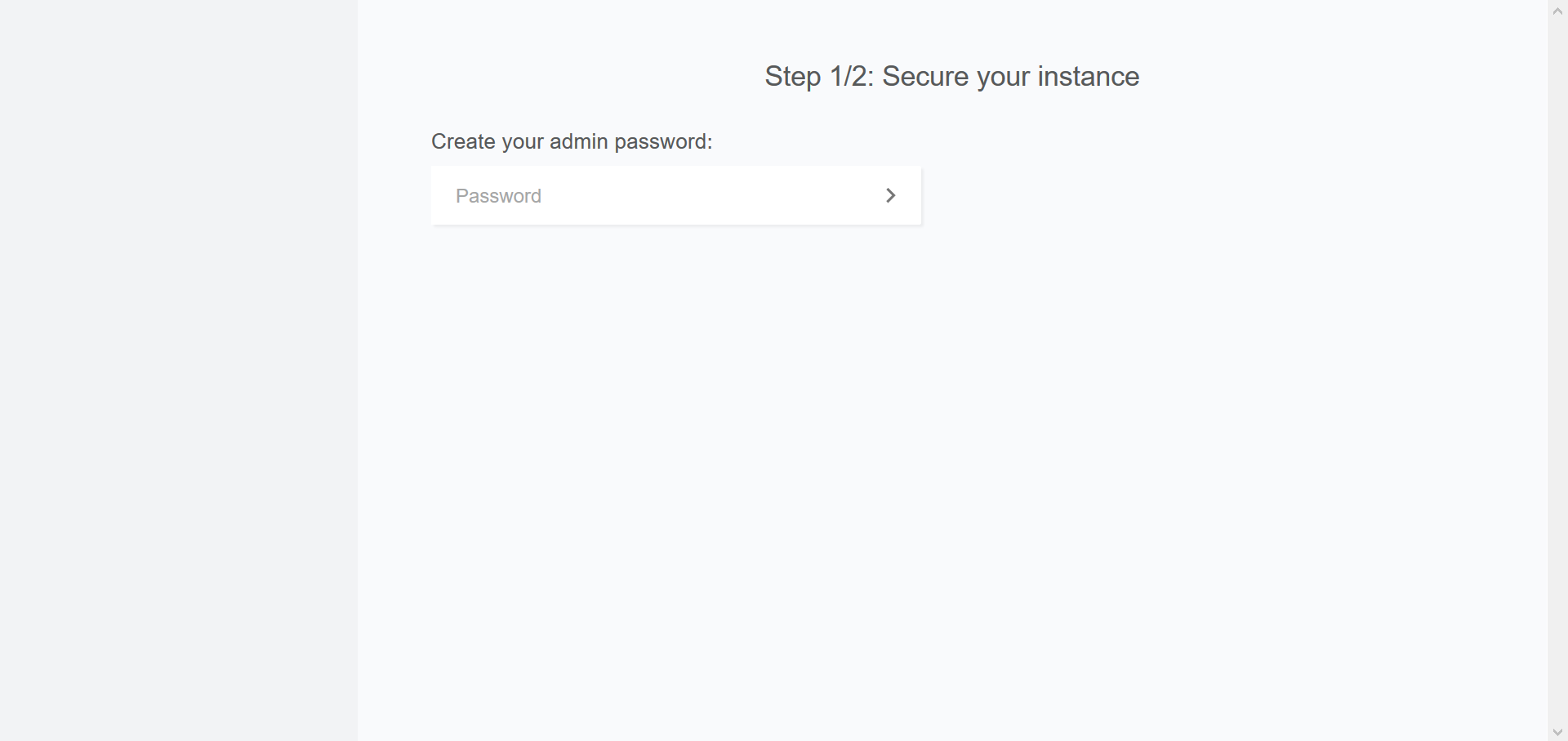Submit password using the right arrow icon

click(x=890, y=195)
